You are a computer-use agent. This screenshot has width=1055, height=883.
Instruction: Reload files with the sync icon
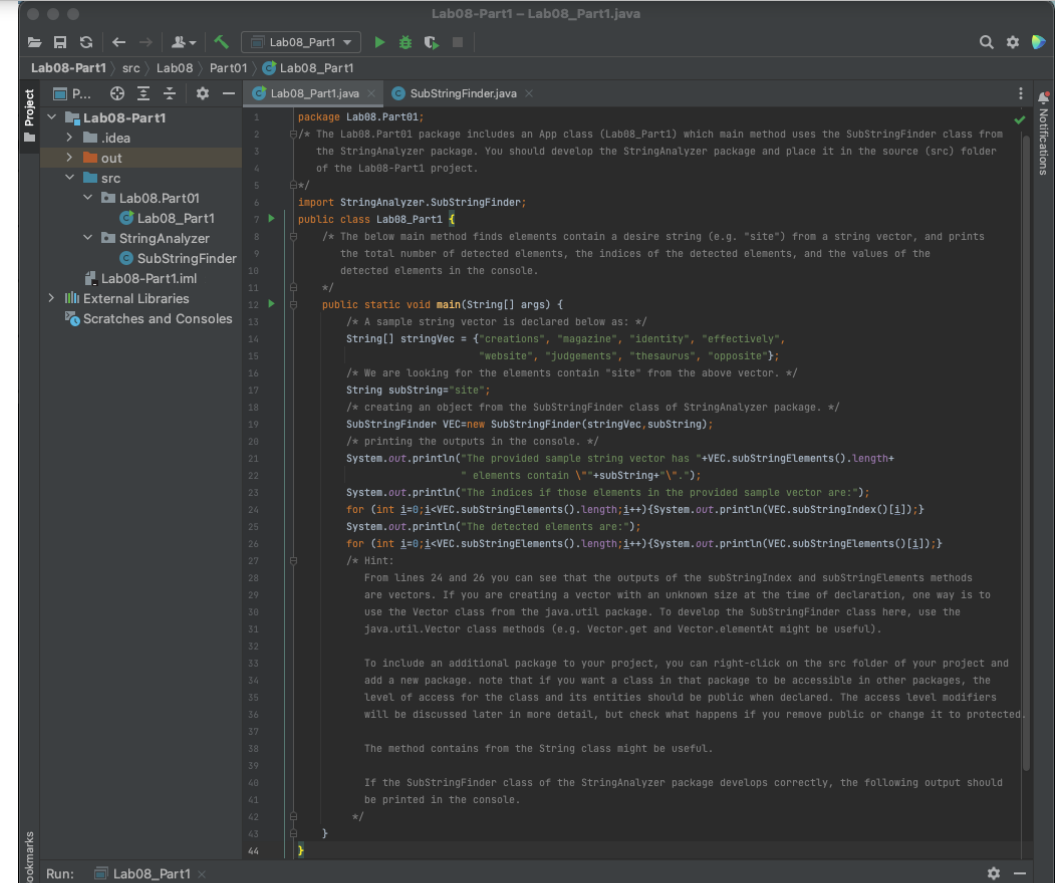pos(86,42)
